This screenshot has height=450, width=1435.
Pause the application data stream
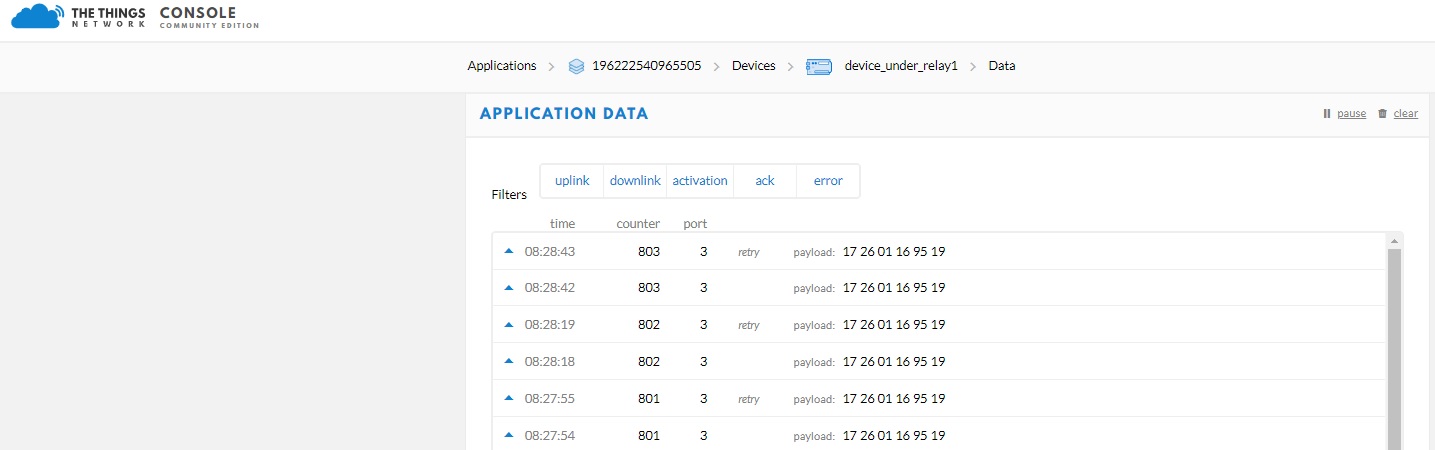pos(1351,114)
